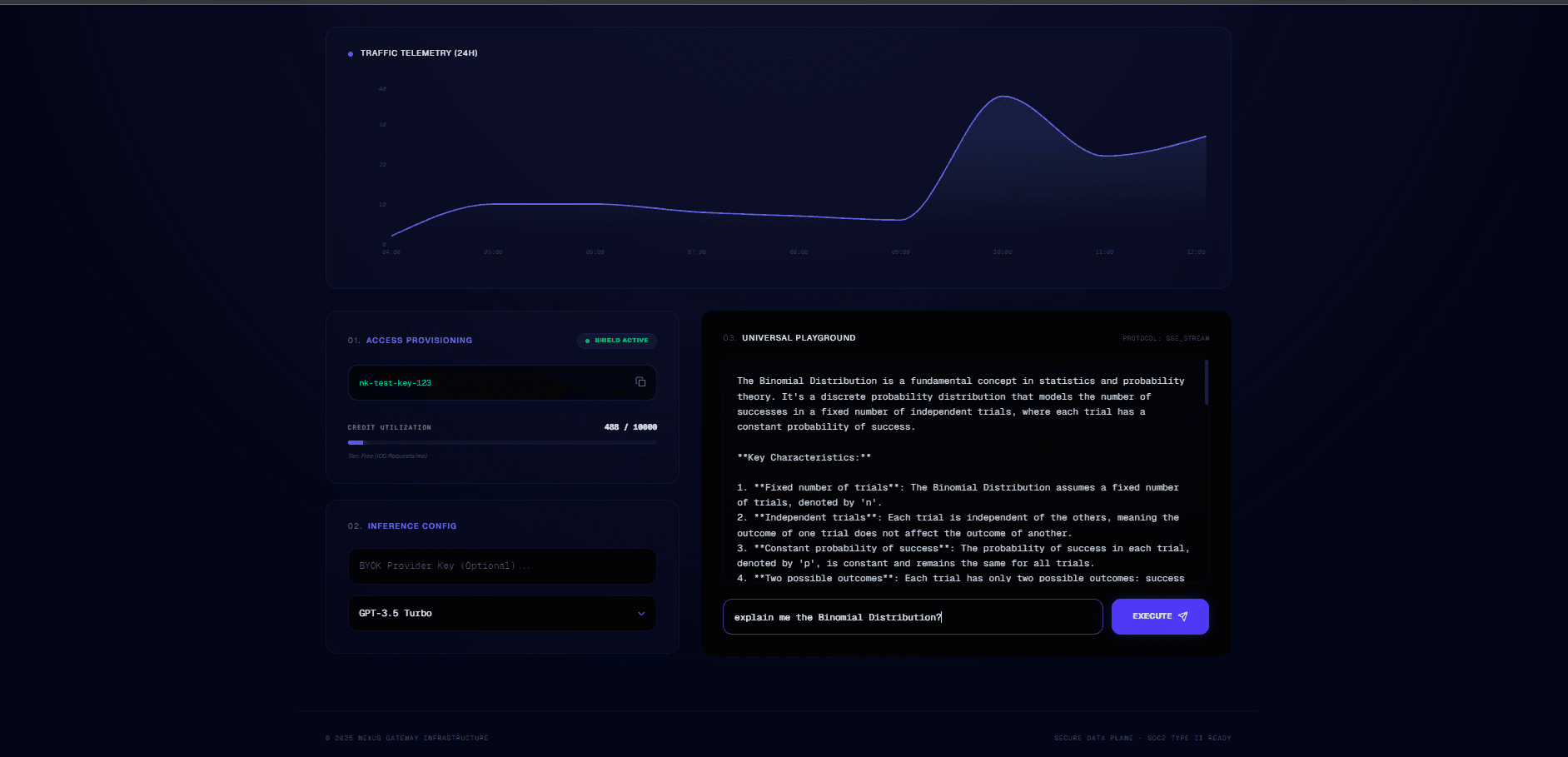
Task: Click the traffic chart peak near 10:00
Action: point(1004,97)
